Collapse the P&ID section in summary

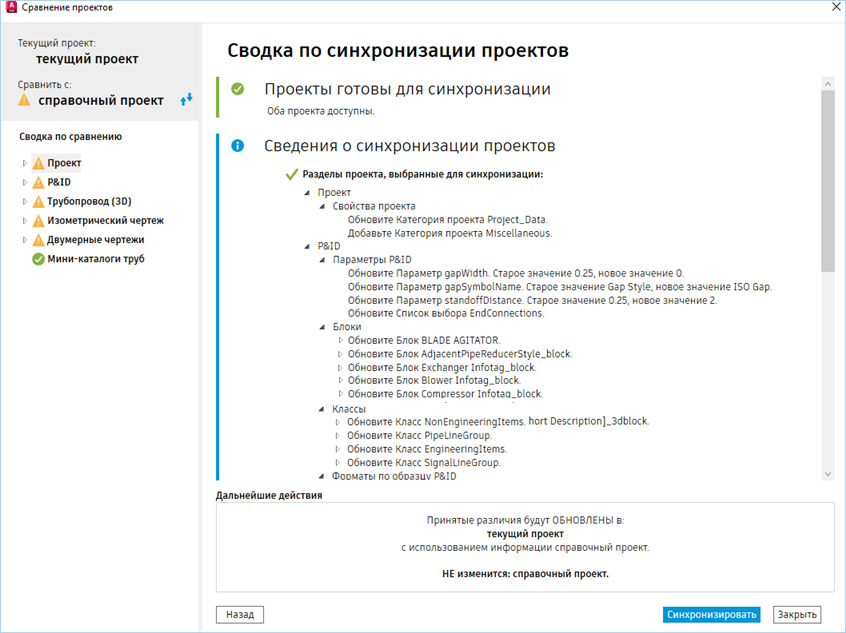[x=308, y=246]
